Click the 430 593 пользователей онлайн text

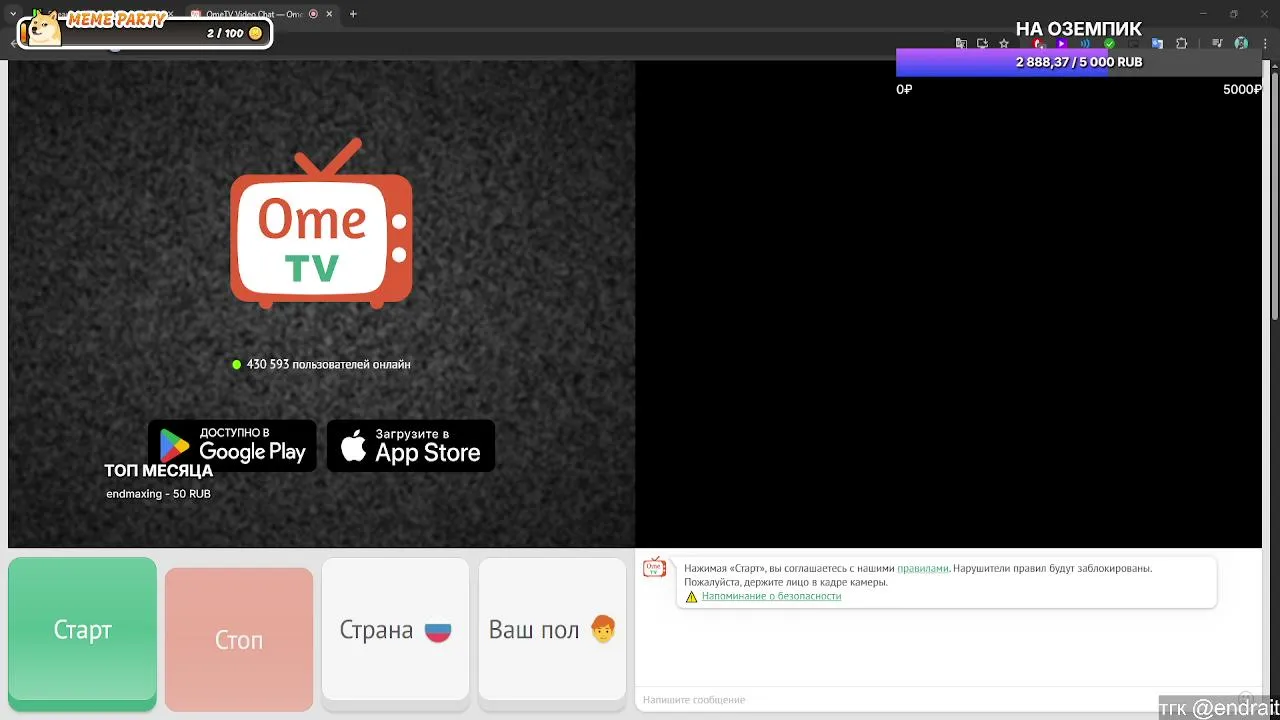coord(328,364)
